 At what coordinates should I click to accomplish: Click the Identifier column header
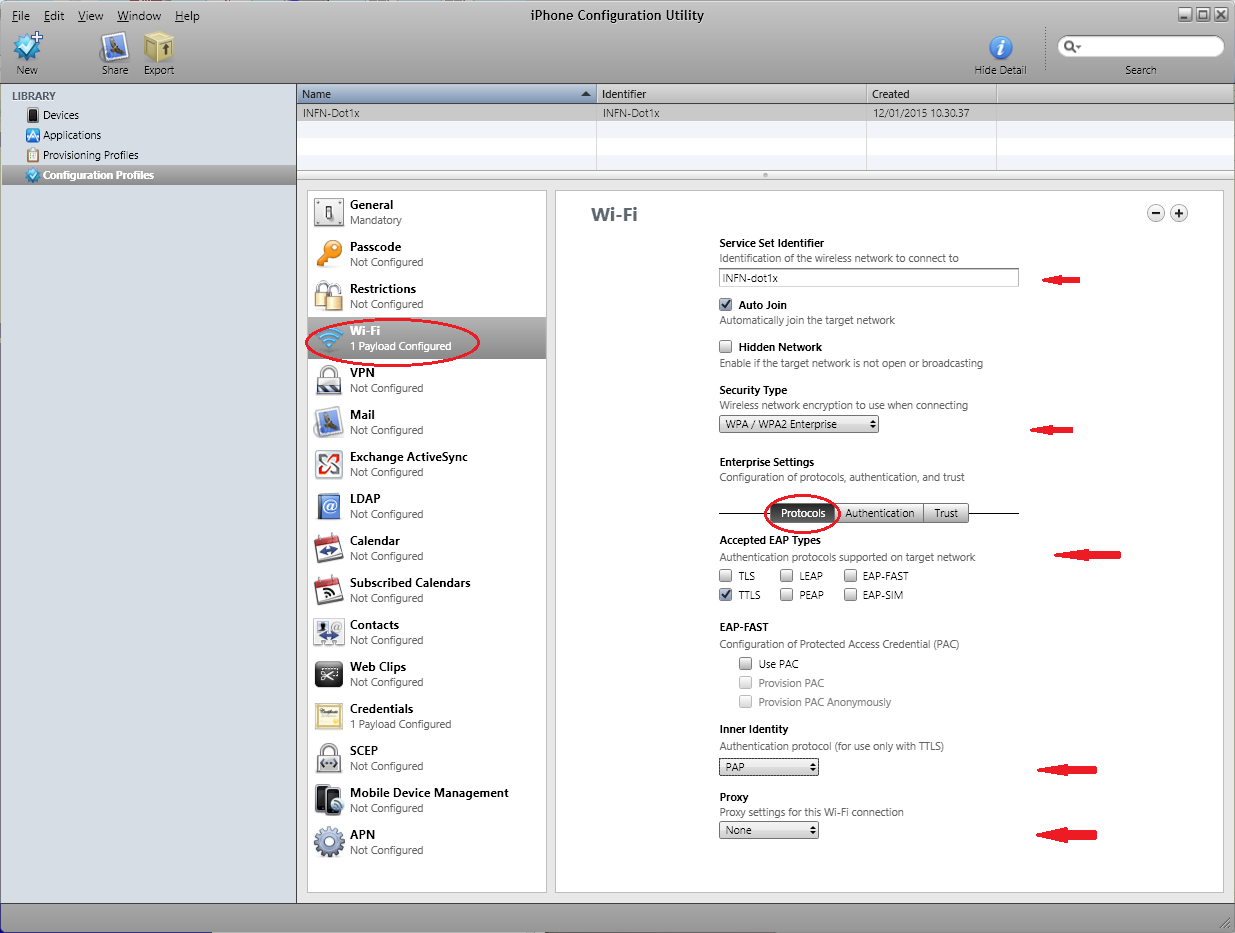(731, 94)
